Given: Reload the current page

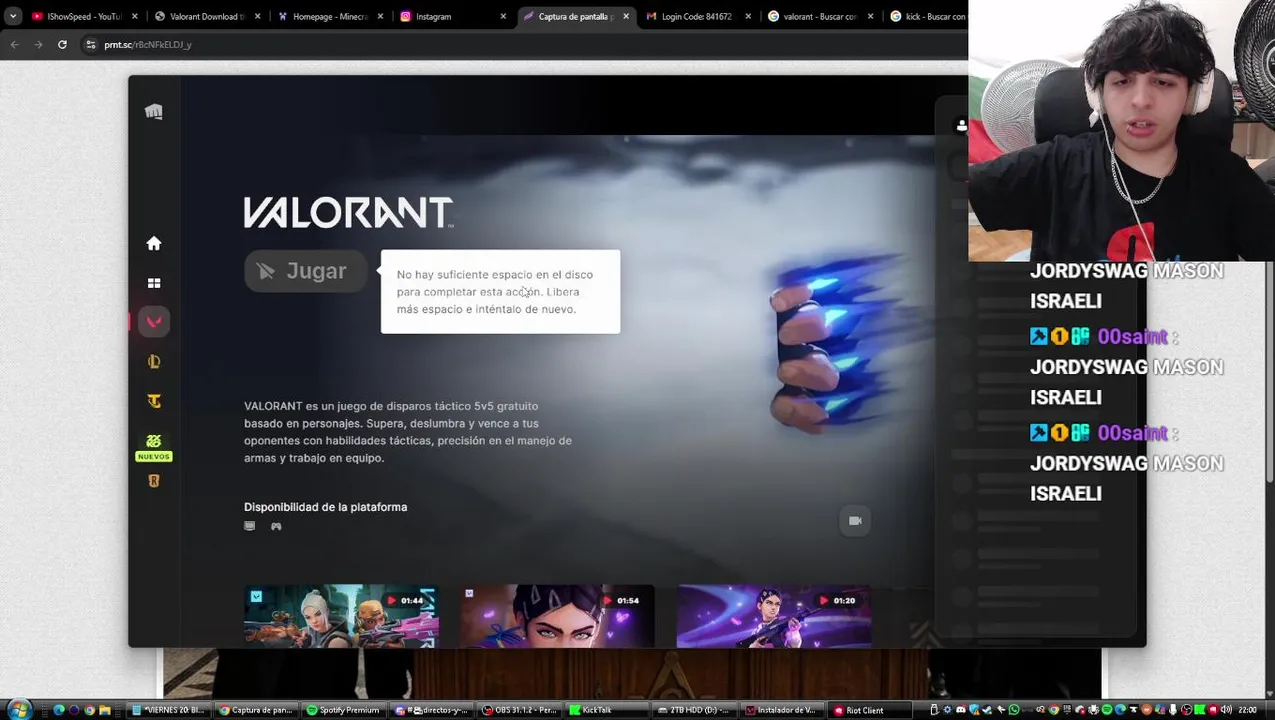Looking at the screenshot, I should click(62, 44).
